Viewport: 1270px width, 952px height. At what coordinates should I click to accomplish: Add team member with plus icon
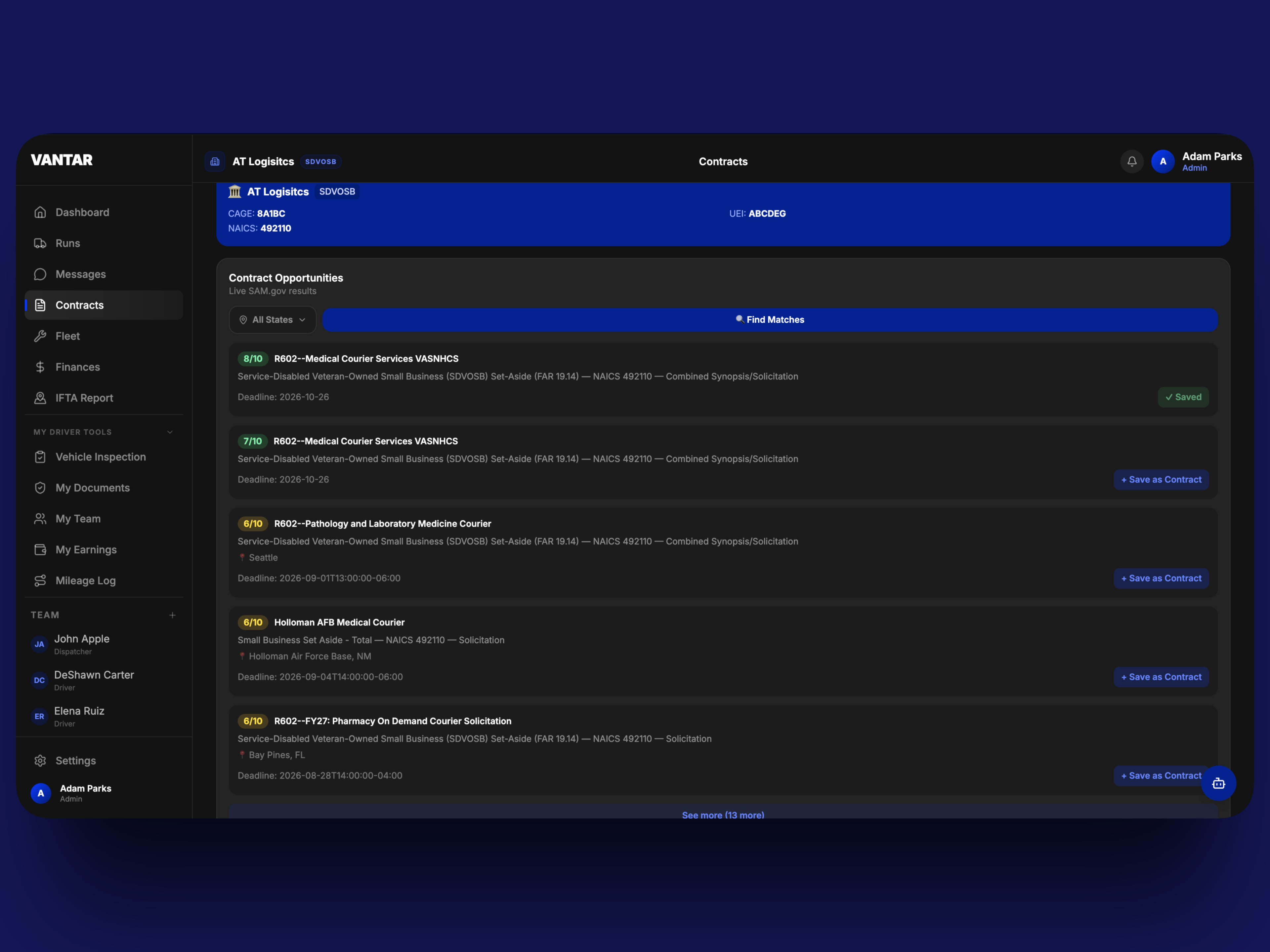[172, 615]
